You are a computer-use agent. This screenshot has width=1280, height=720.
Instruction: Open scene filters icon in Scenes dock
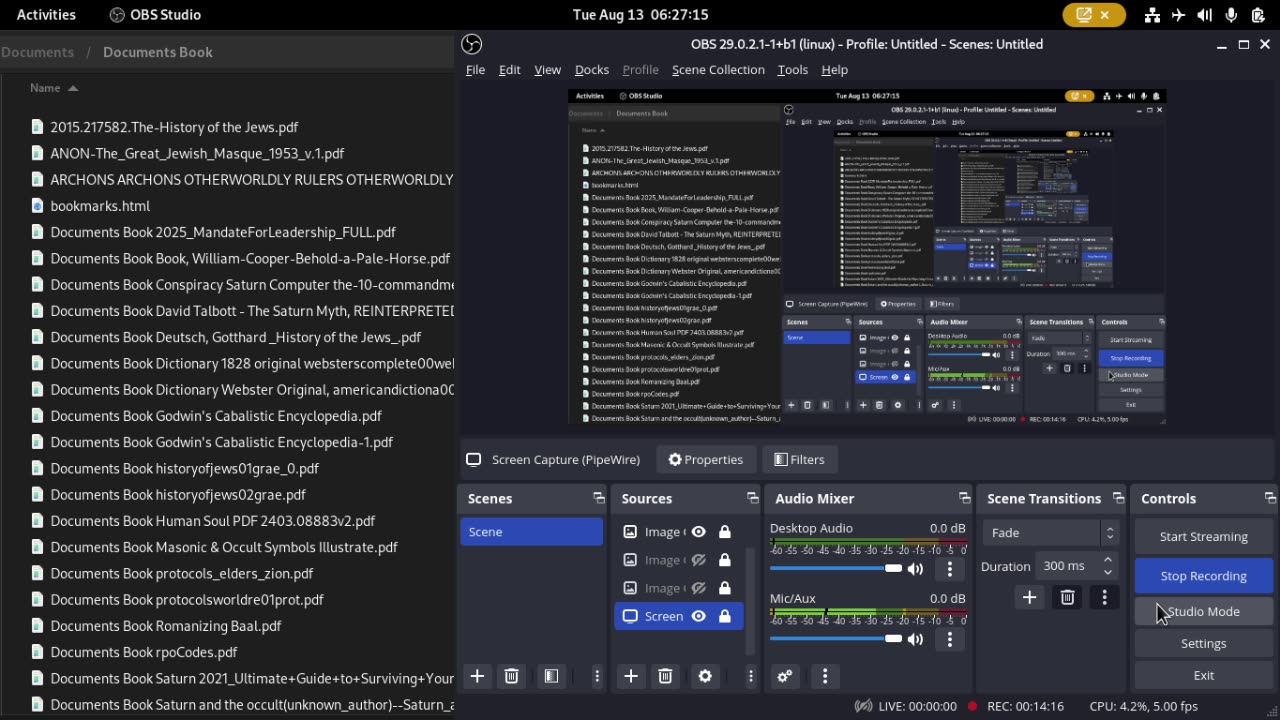[x=551, y=676]
